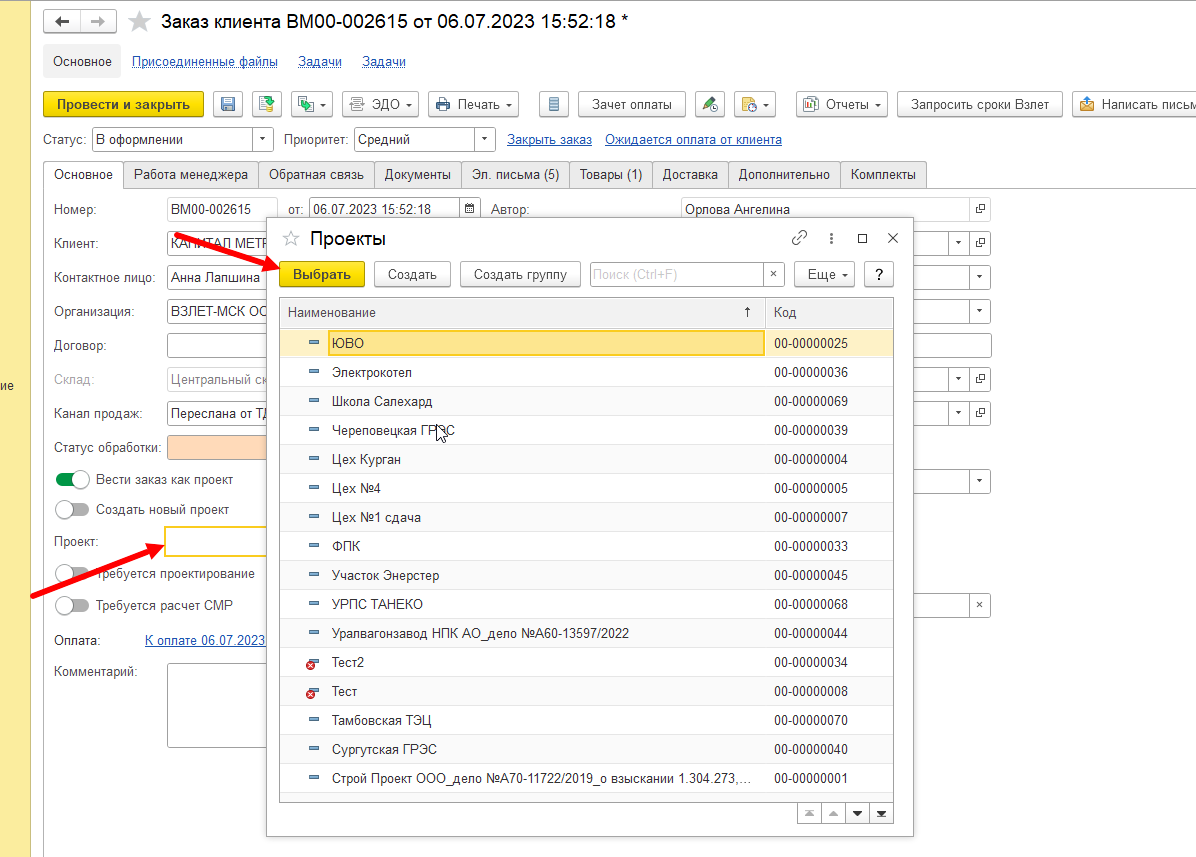Switch to the Работа менеджера tab

click(x=191, y=175)
